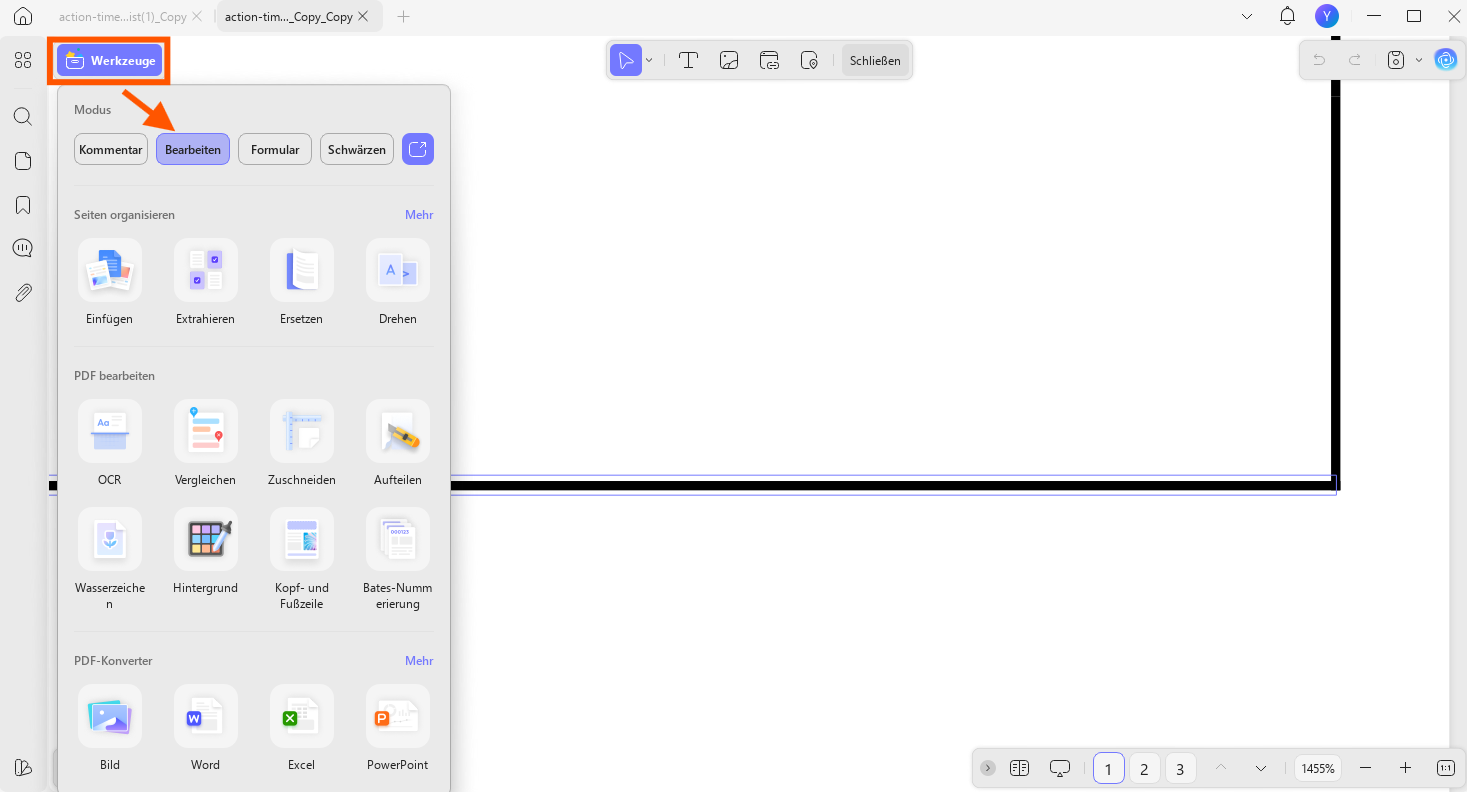Launch the OCR tool
1467x792 pixels.
(110, 431)
